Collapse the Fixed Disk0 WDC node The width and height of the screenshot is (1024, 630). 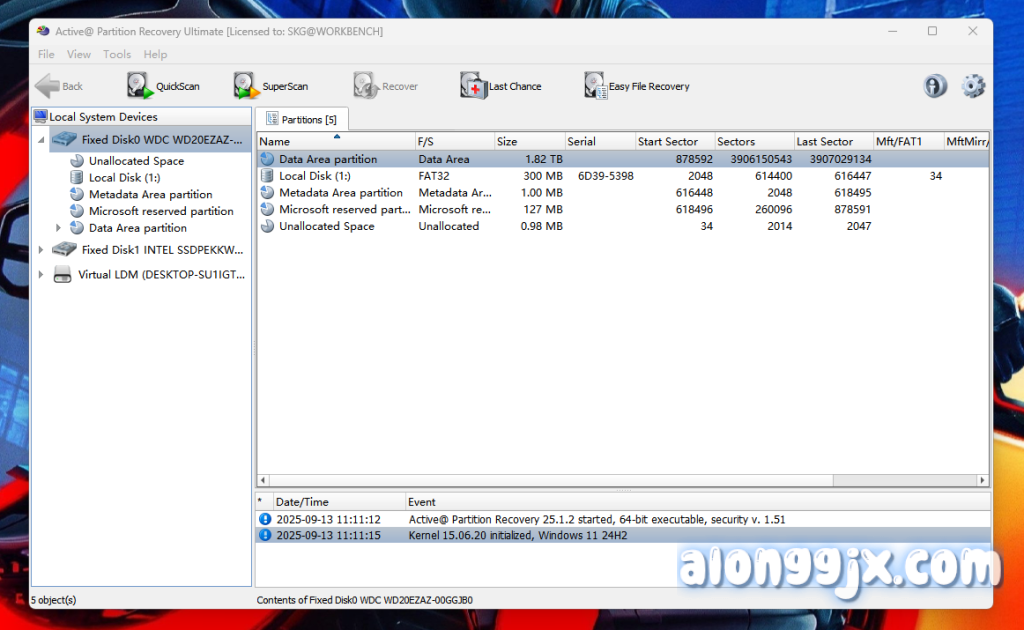pyautogui.click(x=41, y=140)
